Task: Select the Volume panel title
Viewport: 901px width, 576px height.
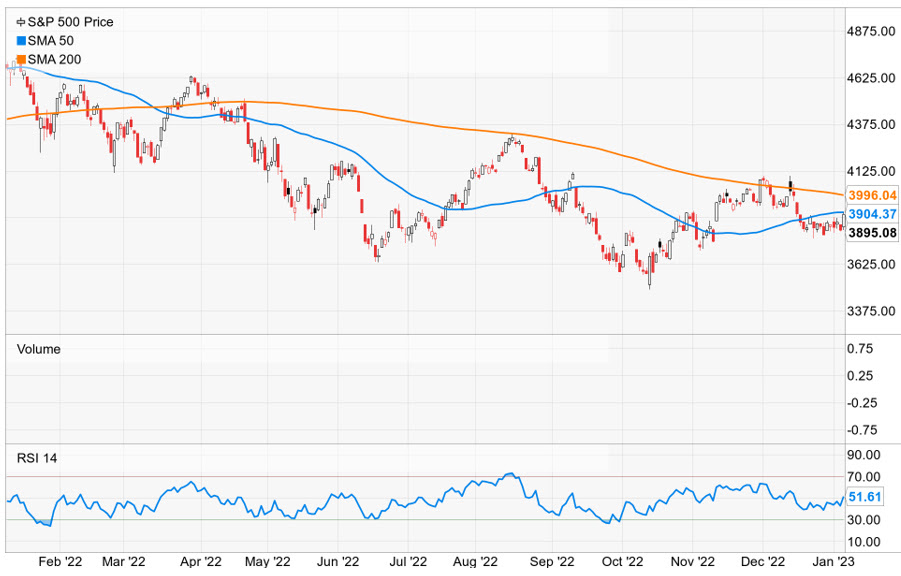Action: [x=40, y=349]
